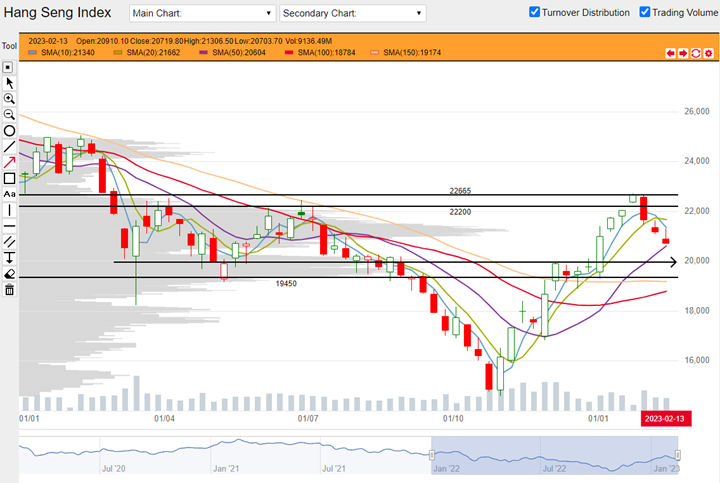720x483 pixels.
Task: Select the horizontal line tool
Action: point(9,226)
